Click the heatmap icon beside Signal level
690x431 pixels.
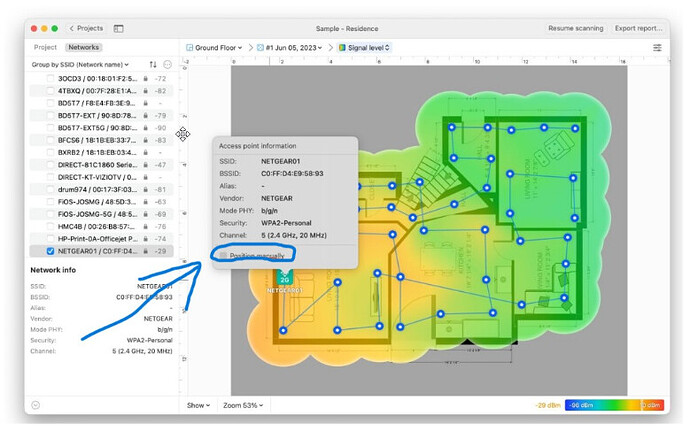(x=342, y=48)
